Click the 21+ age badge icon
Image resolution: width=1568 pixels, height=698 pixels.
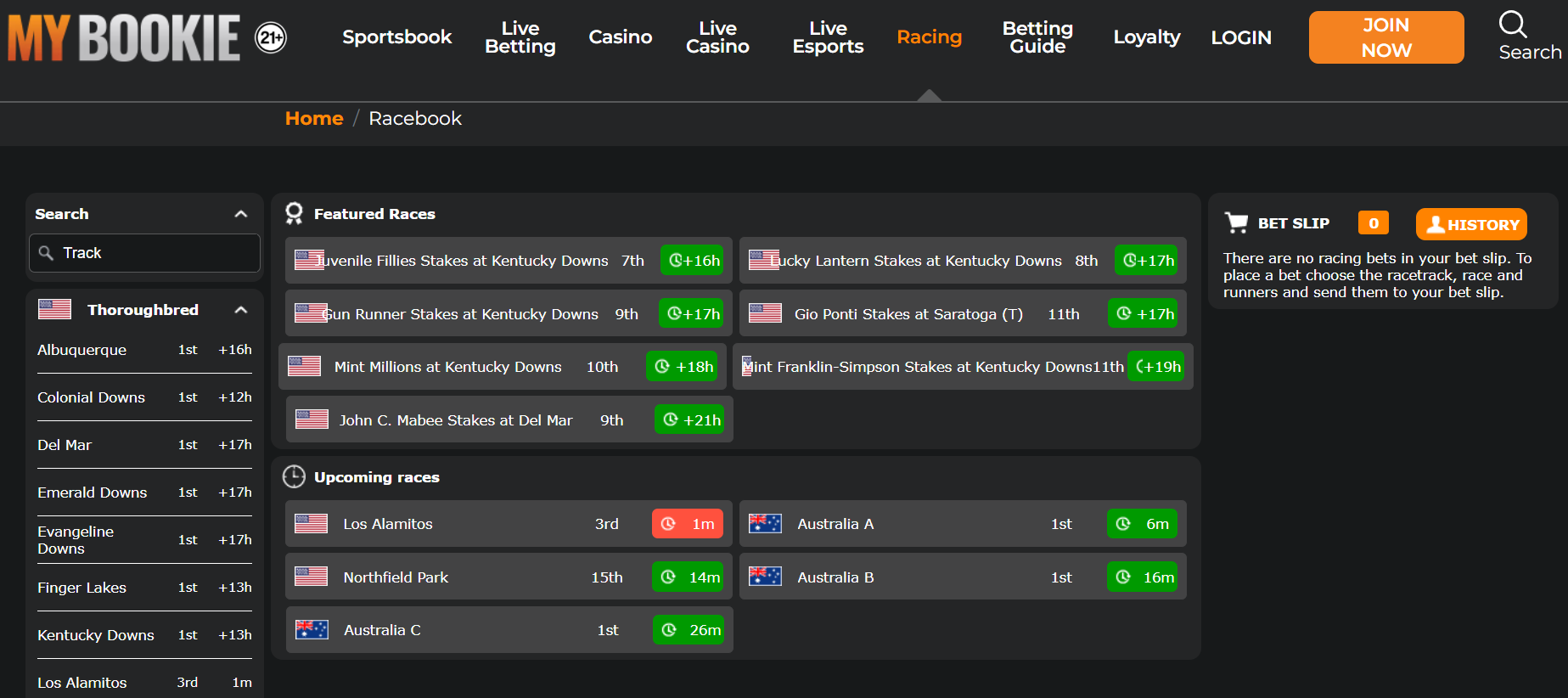click(x=271, y=37)
